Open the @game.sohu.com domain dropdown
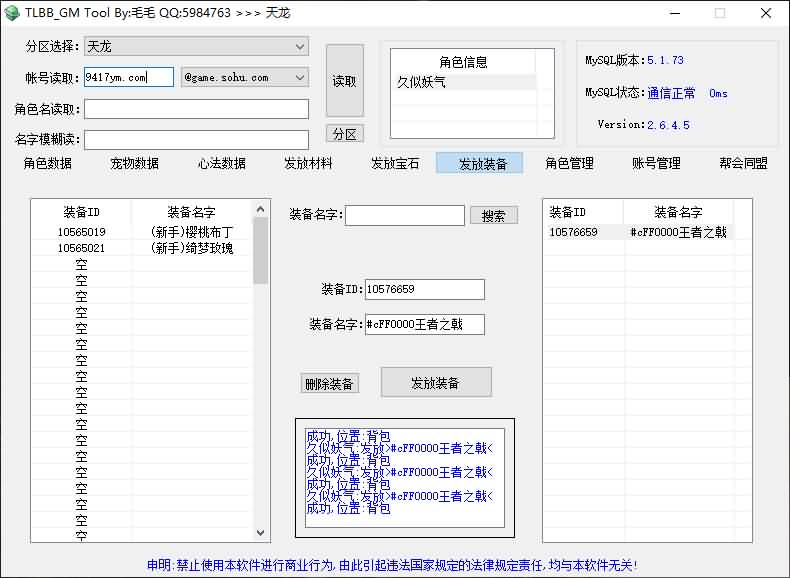 click(x=245, y=78)
